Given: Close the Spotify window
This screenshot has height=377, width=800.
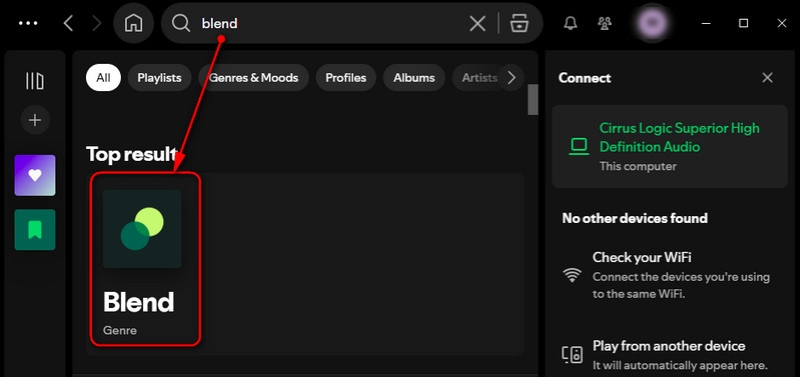Looking at the screenshot, I should (x=782, y=23).
